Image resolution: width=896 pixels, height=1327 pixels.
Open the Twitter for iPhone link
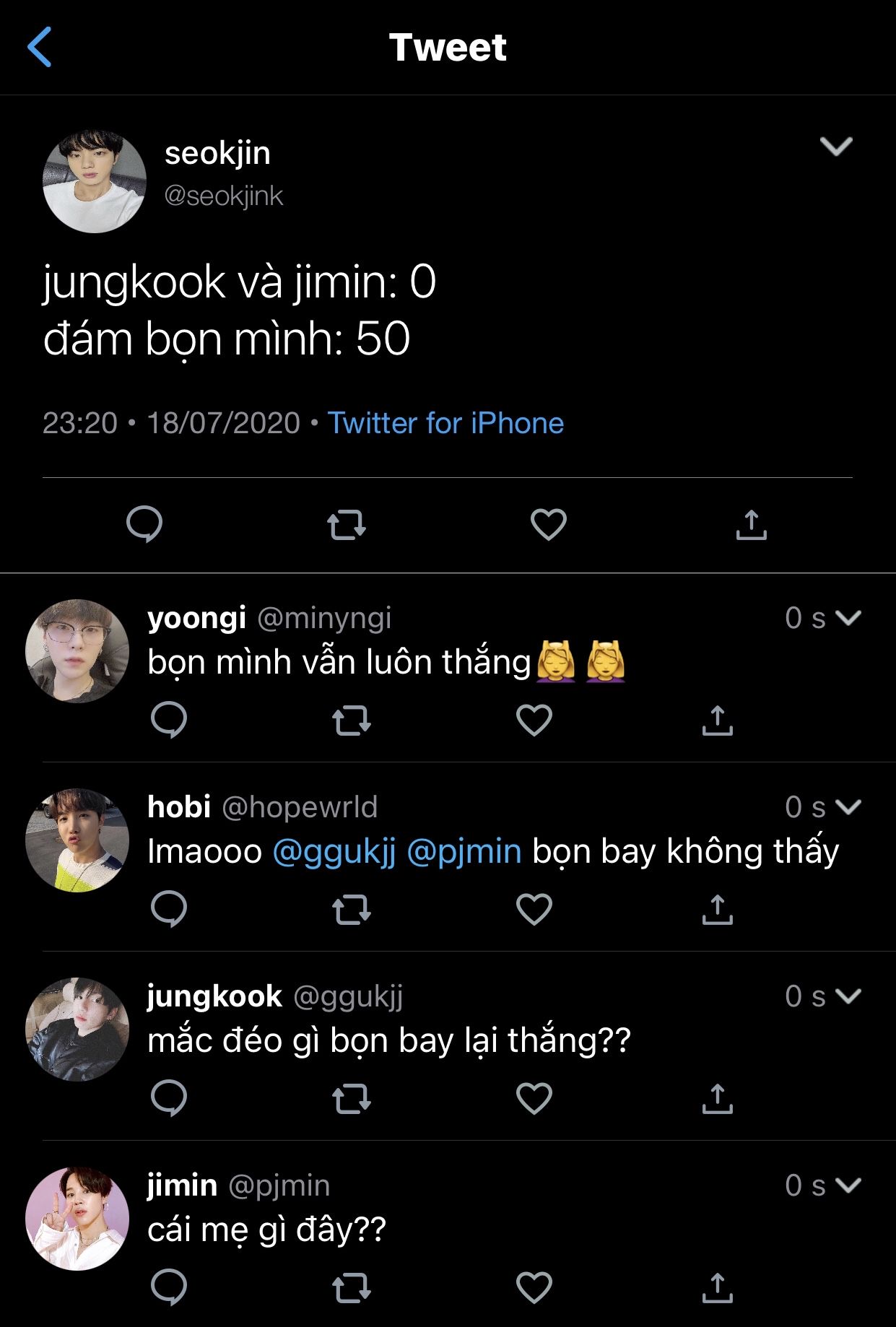[x=445, y=423]
